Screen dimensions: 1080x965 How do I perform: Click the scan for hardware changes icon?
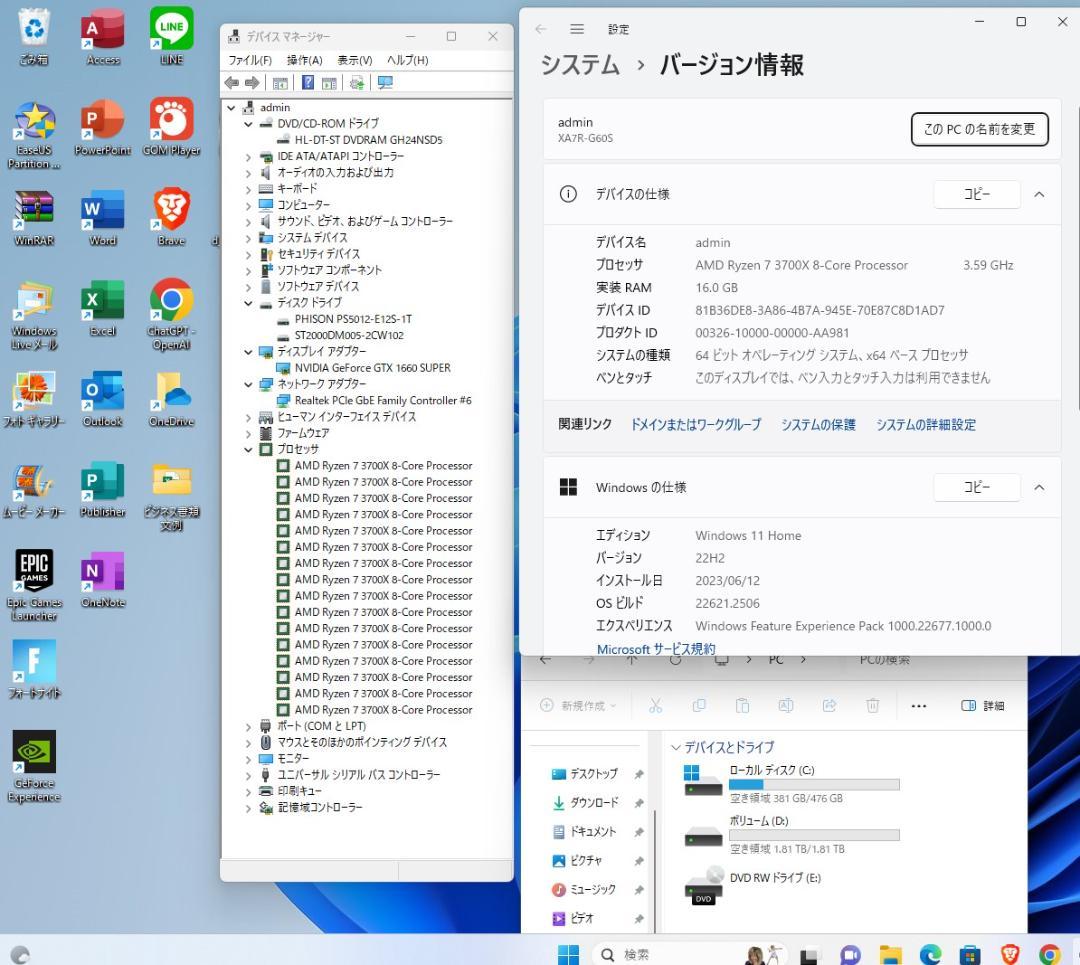(x=356, y=83)
